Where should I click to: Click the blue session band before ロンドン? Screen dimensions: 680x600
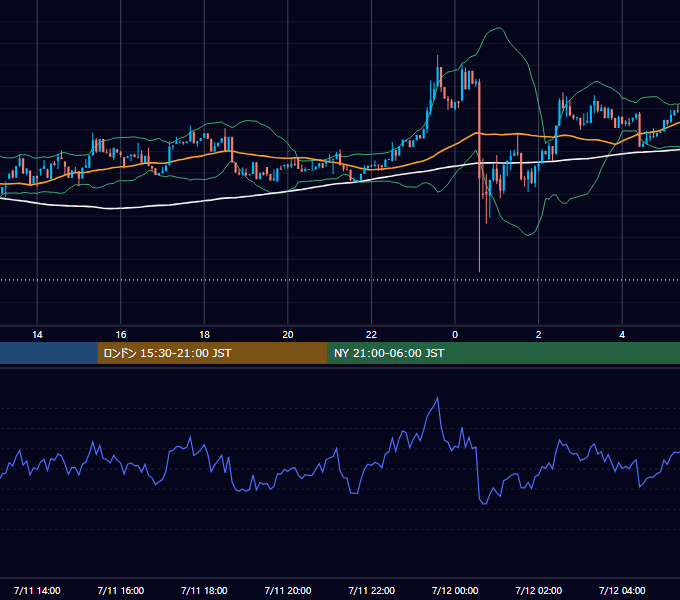coord(49,353)
